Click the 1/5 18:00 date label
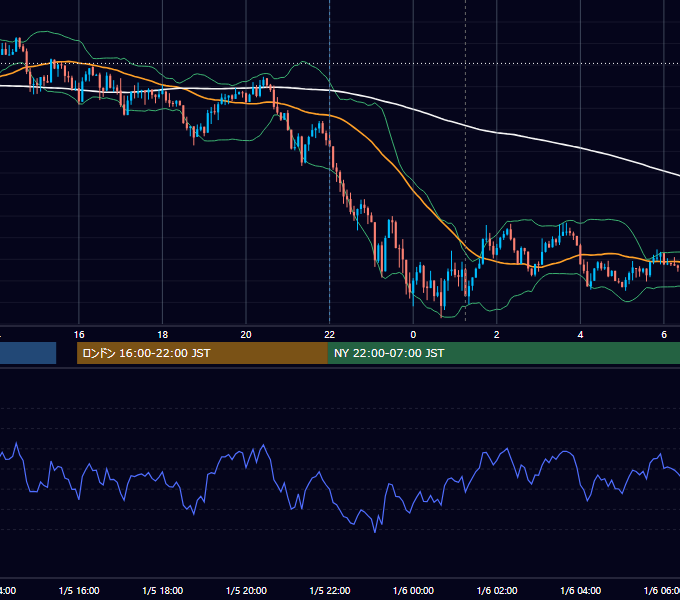 tap(163, 591)
